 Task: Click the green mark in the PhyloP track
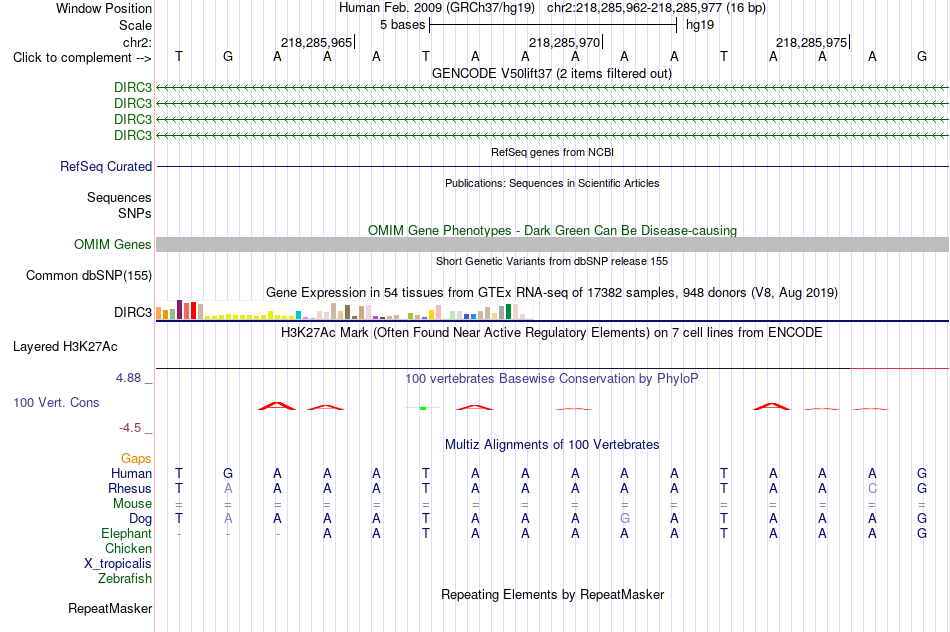point(423,408)
